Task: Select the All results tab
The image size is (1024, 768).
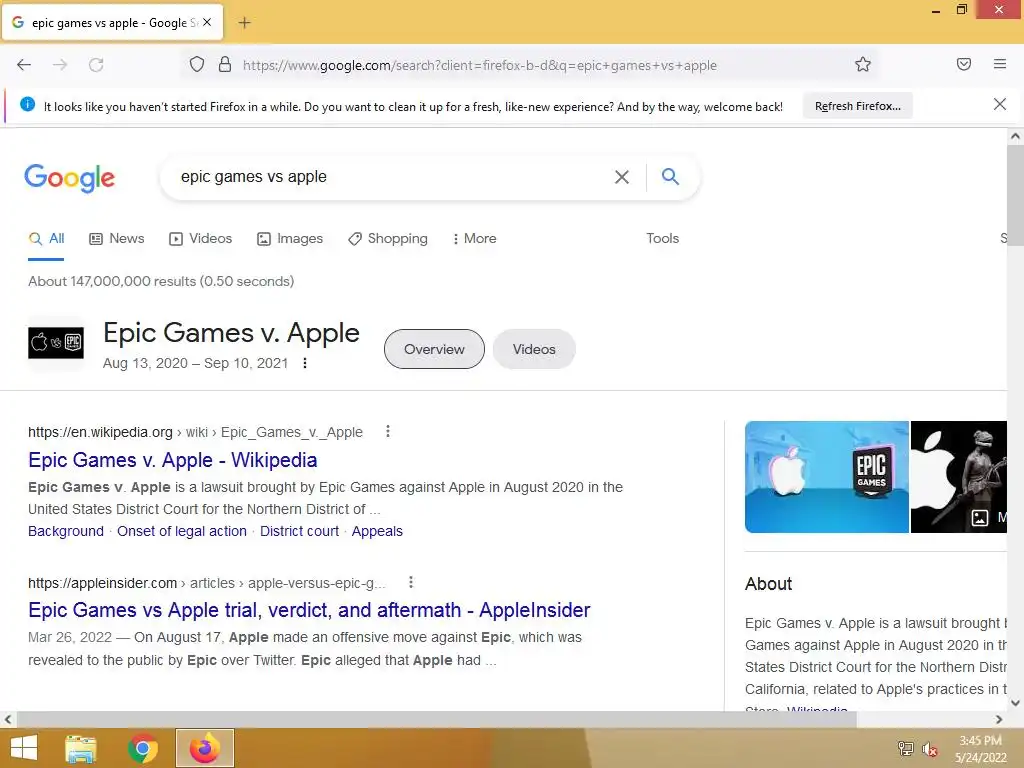Action: 46,238
